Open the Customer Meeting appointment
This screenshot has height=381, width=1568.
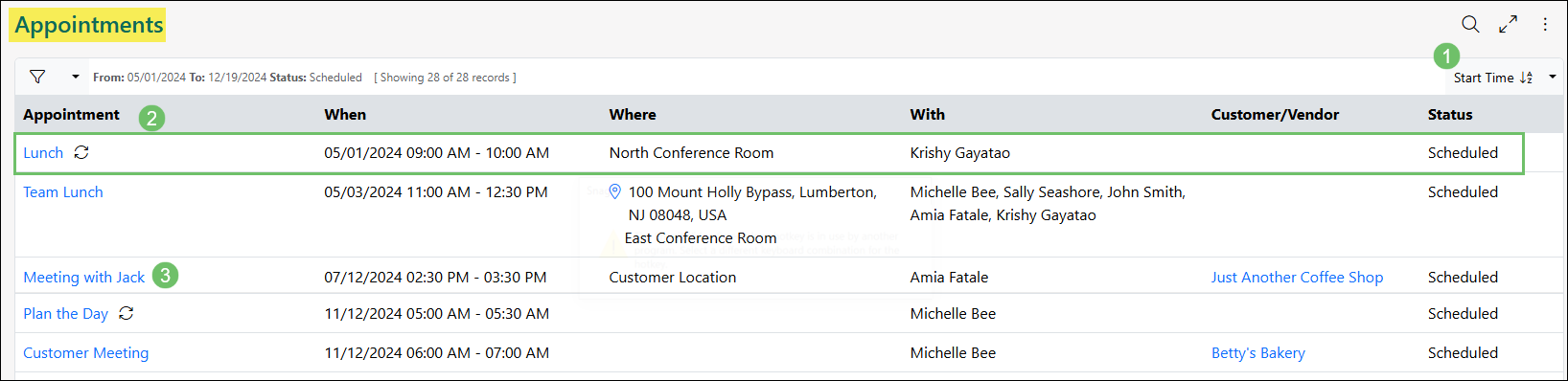point(86,353)
